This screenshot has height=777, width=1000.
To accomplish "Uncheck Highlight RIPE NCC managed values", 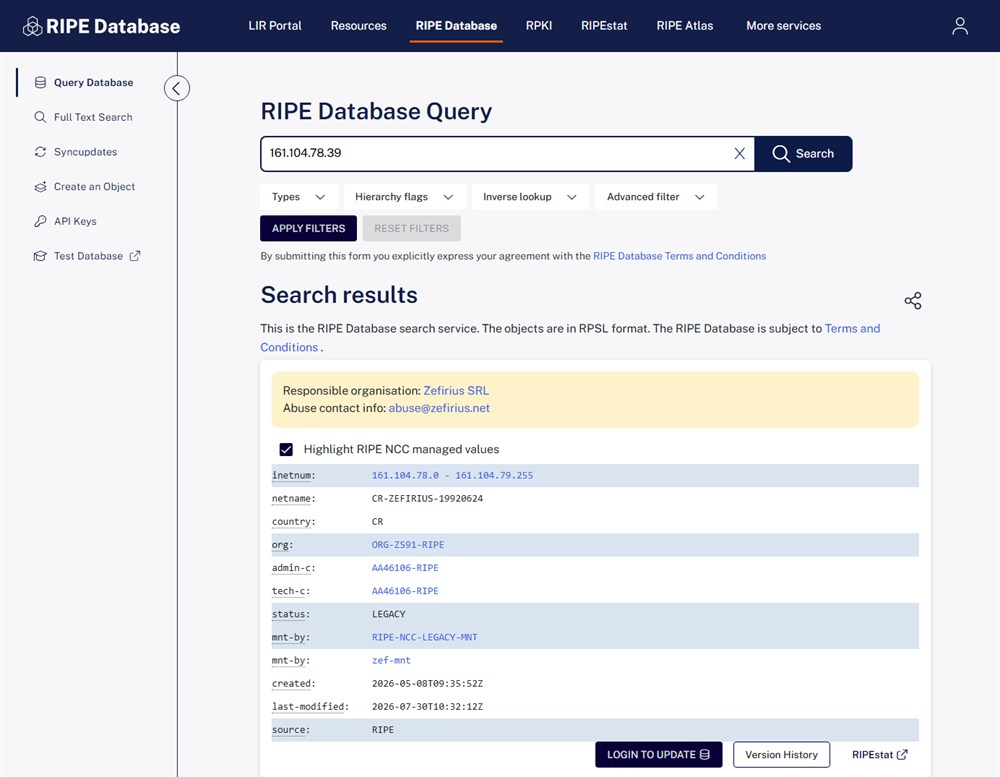I will 286,449.
